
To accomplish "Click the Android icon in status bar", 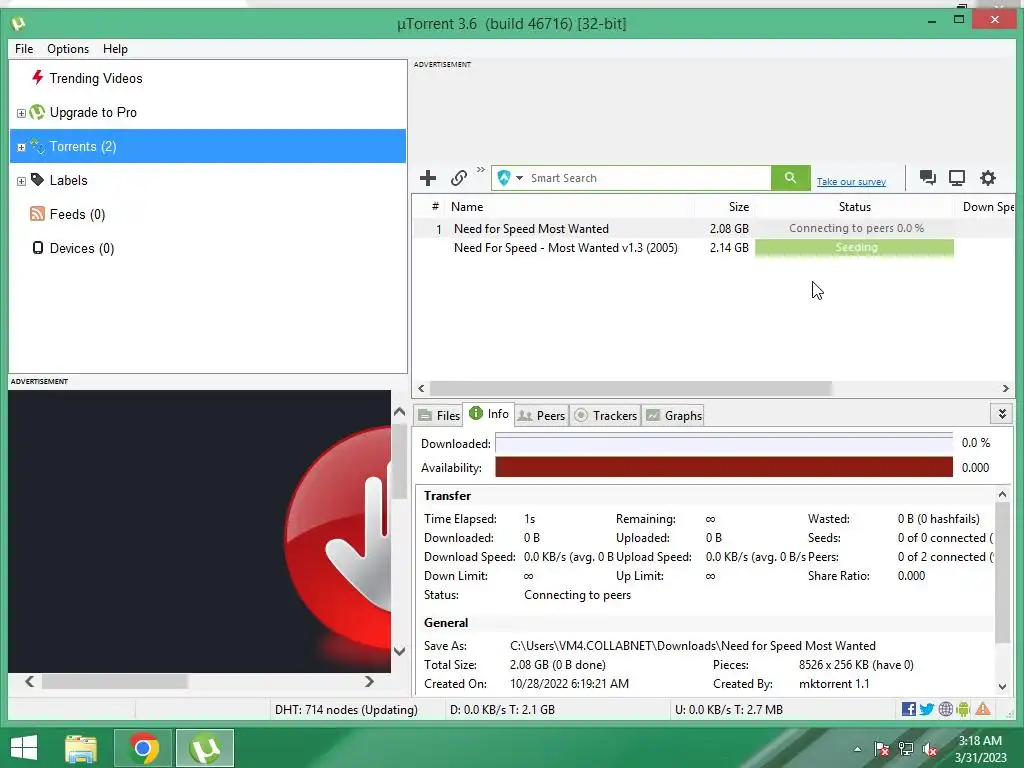I will [x=963, y=709].
